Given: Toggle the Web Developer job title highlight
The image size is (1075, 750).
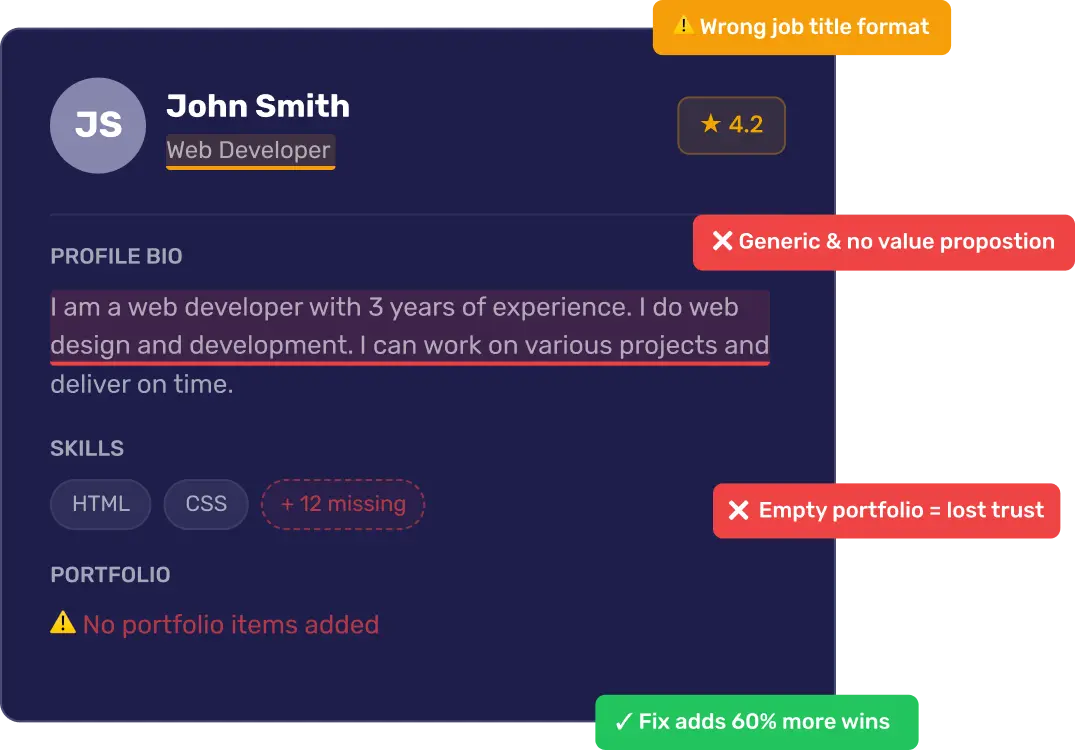Looking at the screenshot, I should click(x=250, y=150).
